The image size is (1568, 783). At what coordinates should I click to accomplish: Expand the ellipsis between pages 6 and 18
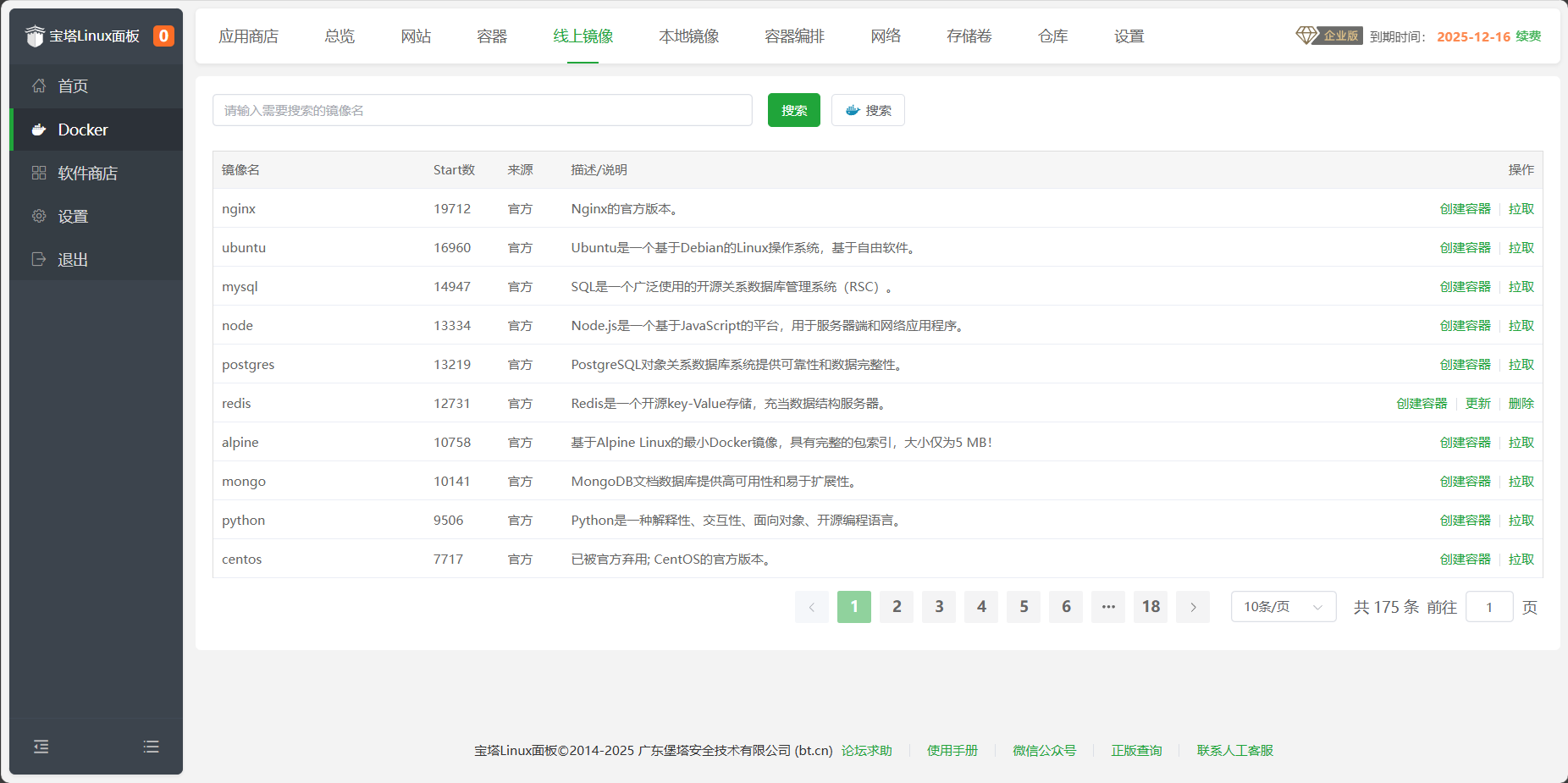[1107, 606]
